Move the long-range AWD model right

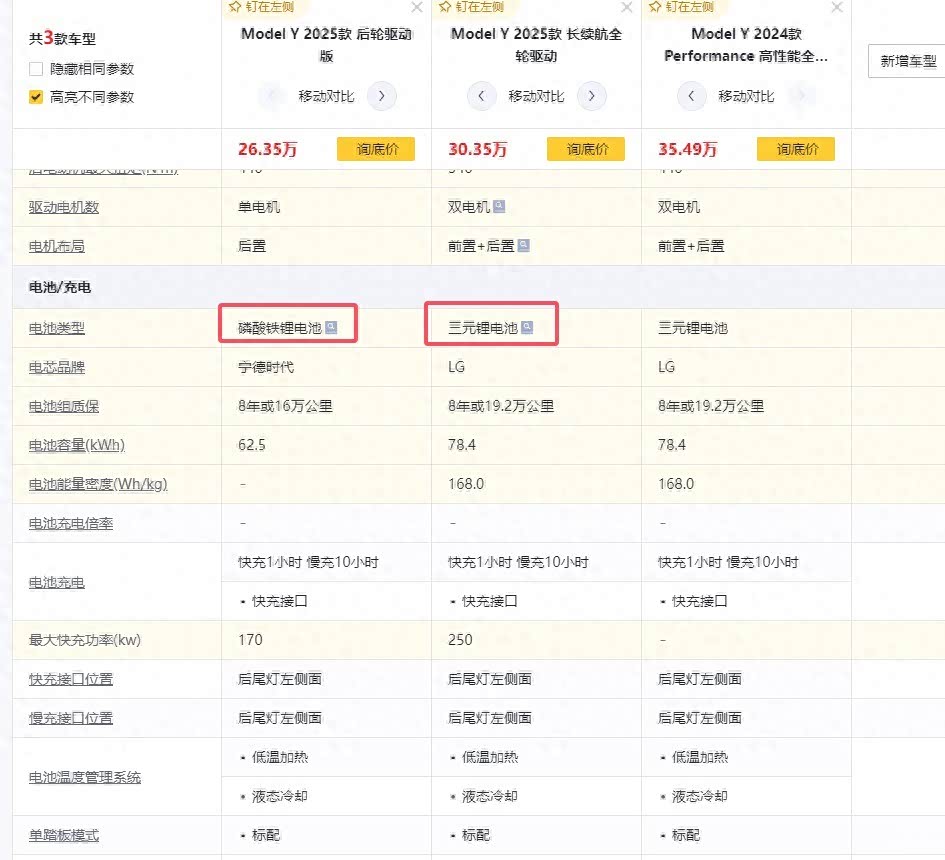pyautogui.click(x=591, y=96)
